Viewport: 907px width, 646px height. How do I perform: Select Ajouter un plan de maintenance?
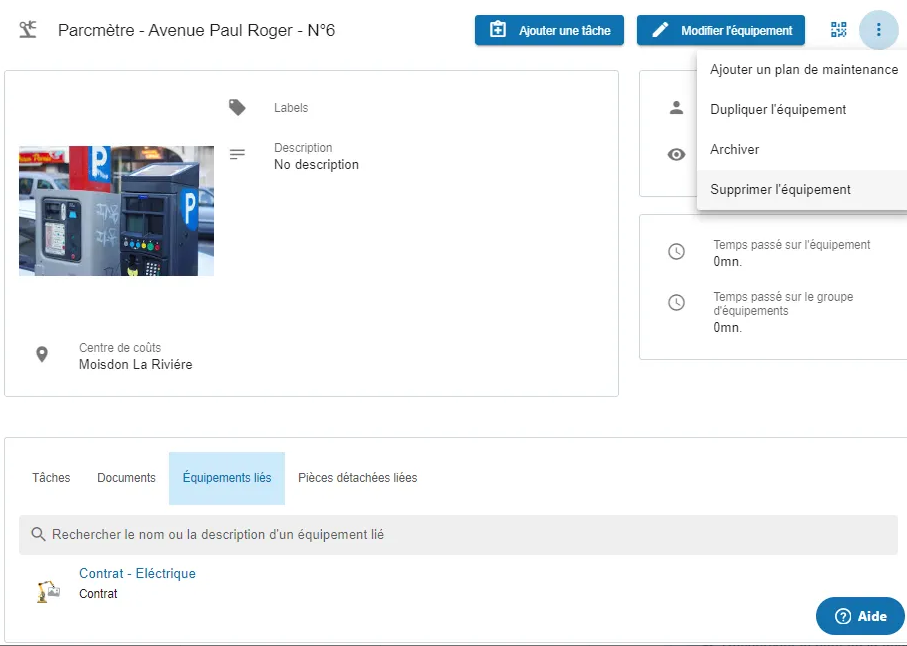pos(803,69)
